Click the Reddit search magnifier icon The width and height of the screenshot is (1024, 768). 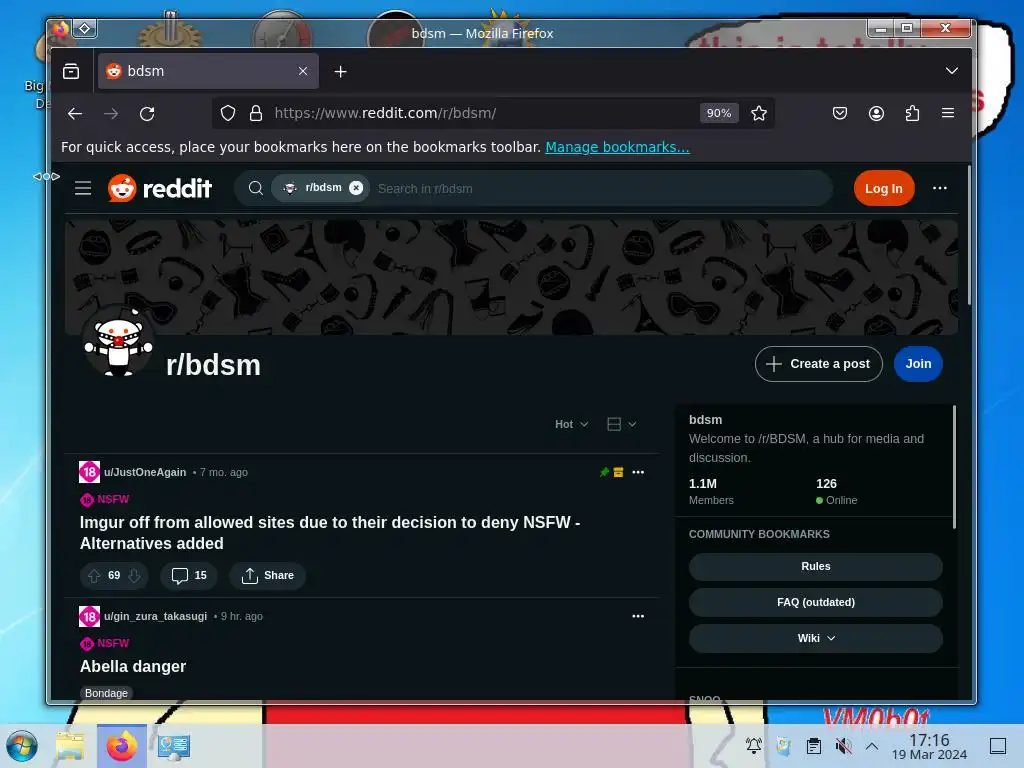(x=256, y=188)
